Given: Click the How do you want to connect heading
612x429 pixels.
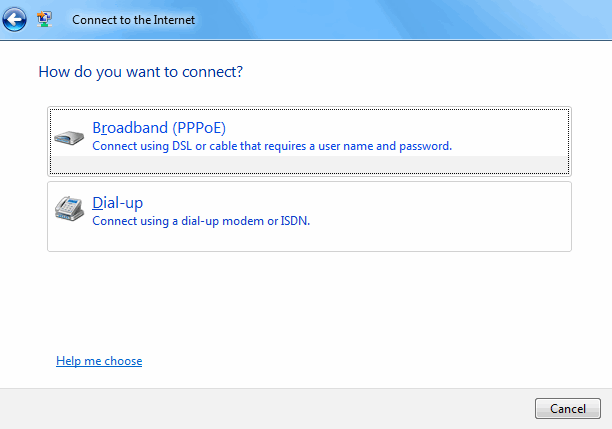Looking at the screenshot, I should coord(141,72).
